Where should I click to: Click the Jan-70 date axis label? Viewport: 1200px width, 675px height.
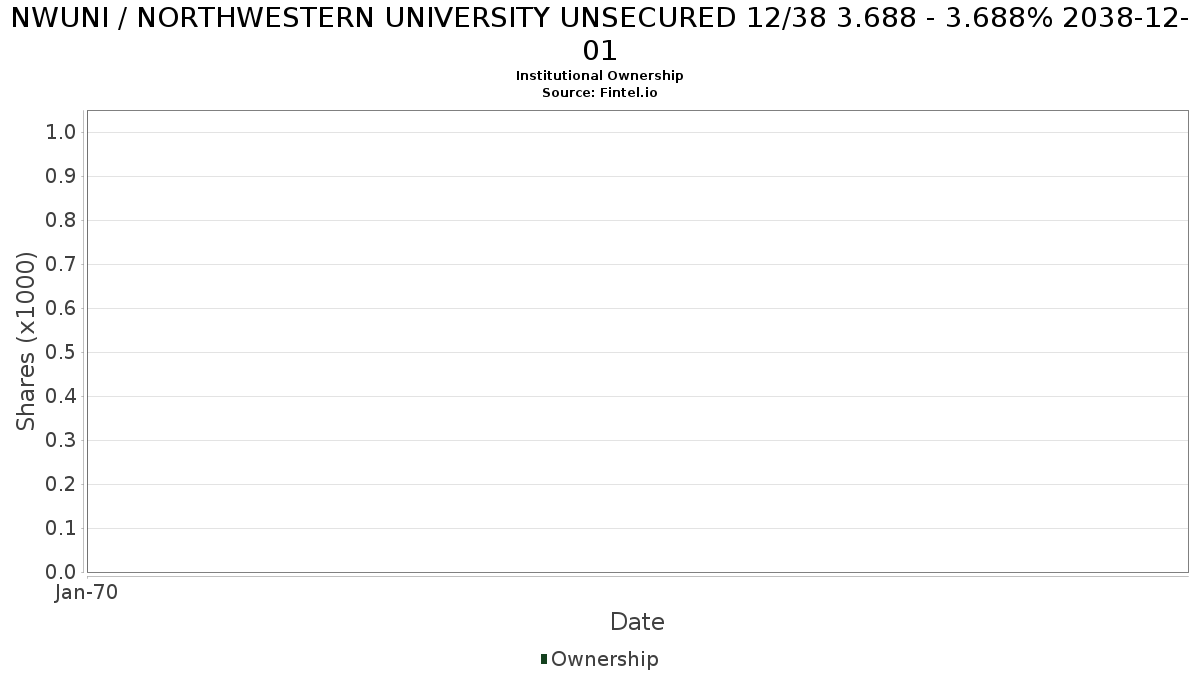click(x=87, y=593)
